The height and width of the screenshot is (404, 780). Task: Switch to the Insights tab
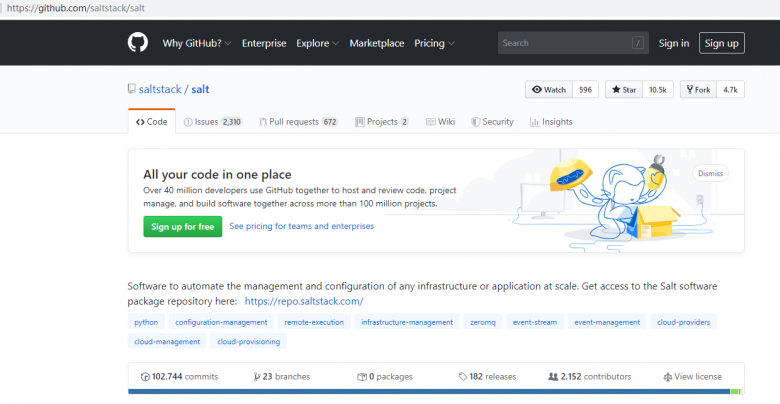(551, 122)
